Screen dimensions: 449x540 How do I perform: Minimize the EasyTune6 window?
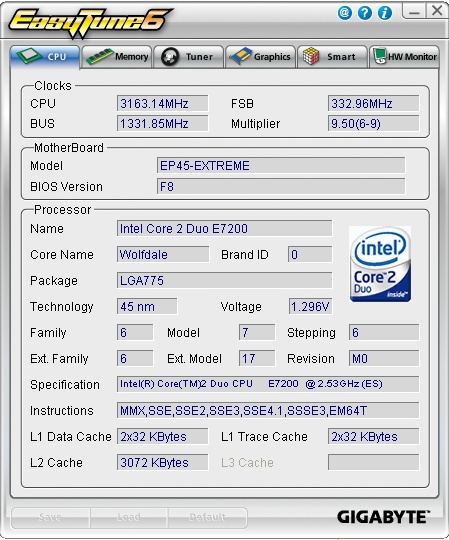[414, 12]
